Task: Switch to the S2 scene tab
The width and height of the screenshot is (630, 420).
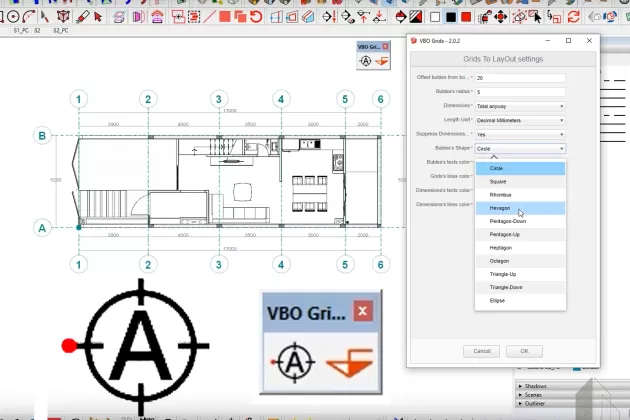Action: point(37,31)
